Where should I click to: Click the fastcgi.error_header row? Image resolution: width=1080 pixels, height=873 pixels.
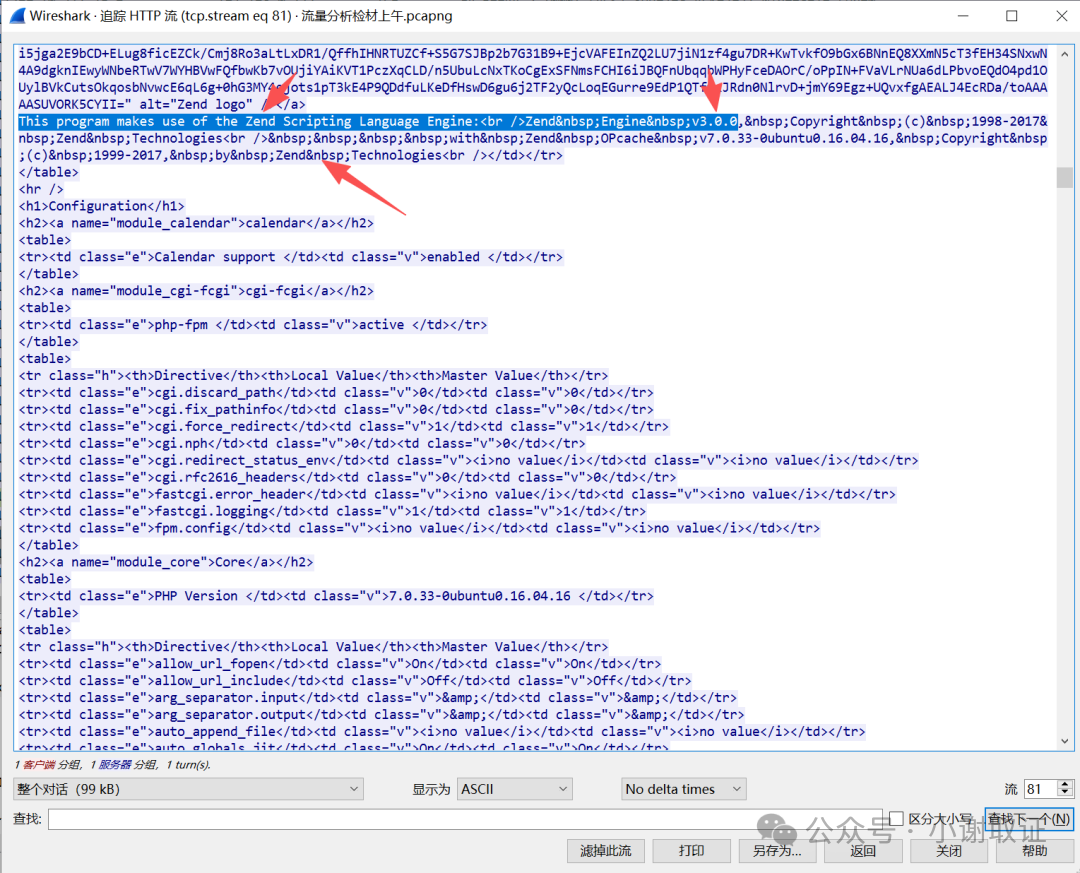click(457, 494)
